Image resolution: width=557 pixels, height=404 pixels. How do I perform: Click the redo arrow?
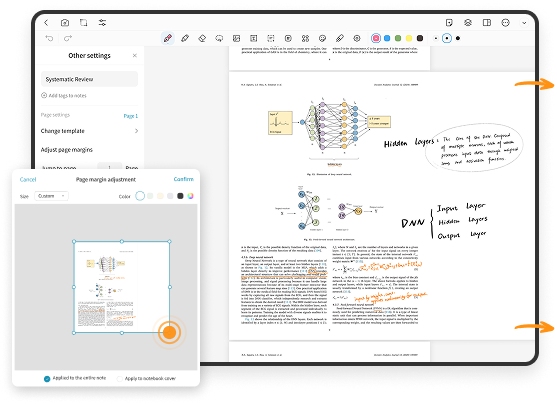(x=68, y=38)
